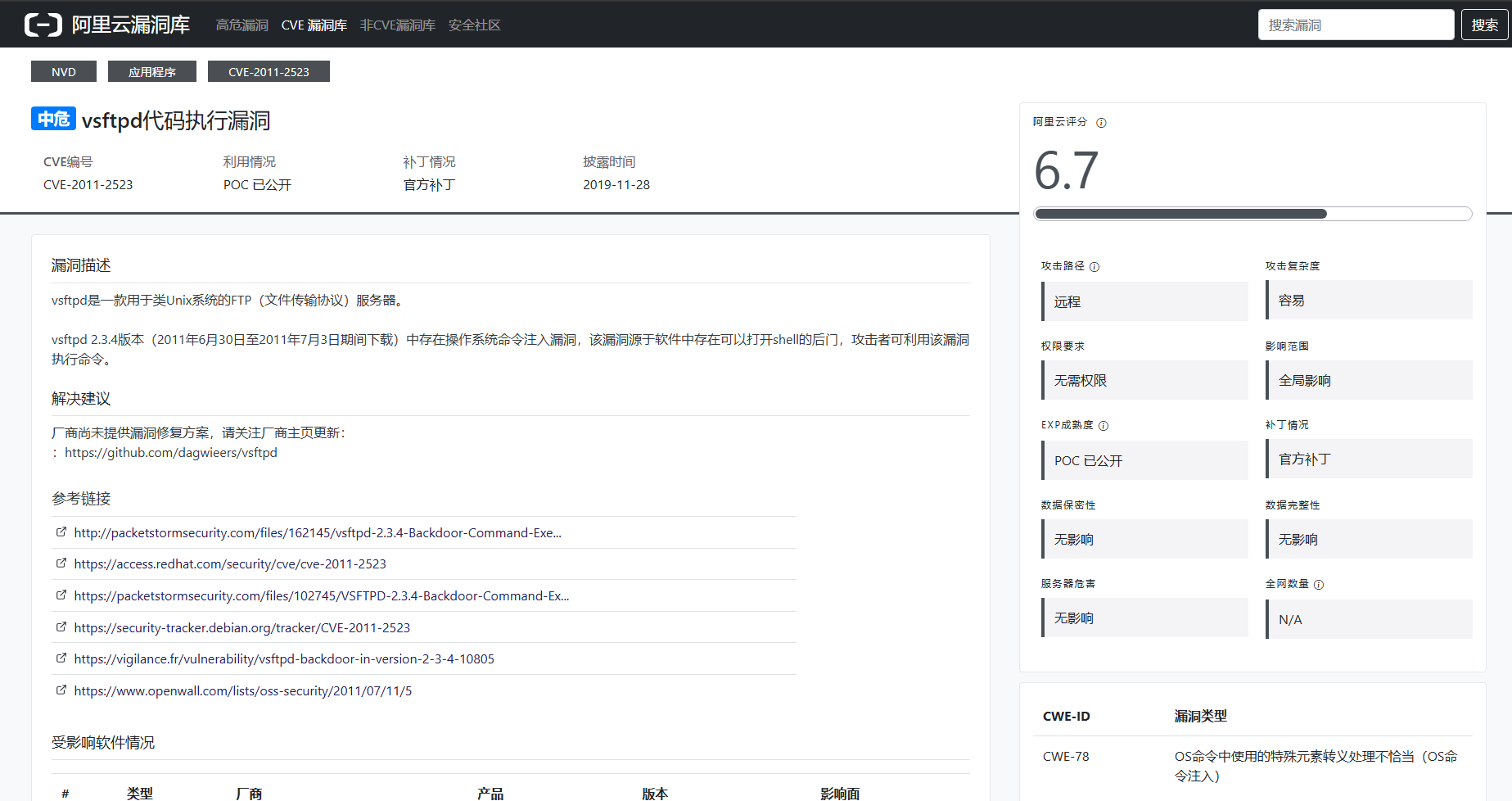Click info icon beside EXP成熟度
Viewport: 1512px width, 801px height.
tap(1104, 426)
